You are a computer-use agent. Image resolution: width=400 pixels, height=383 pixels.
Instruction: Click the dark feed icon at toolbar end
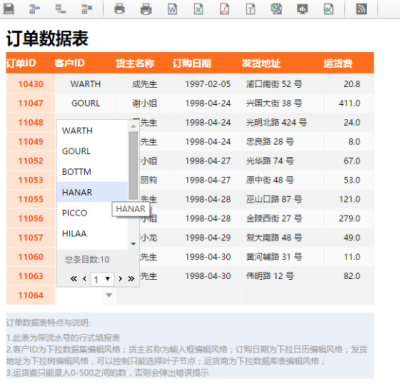(361, 9)
